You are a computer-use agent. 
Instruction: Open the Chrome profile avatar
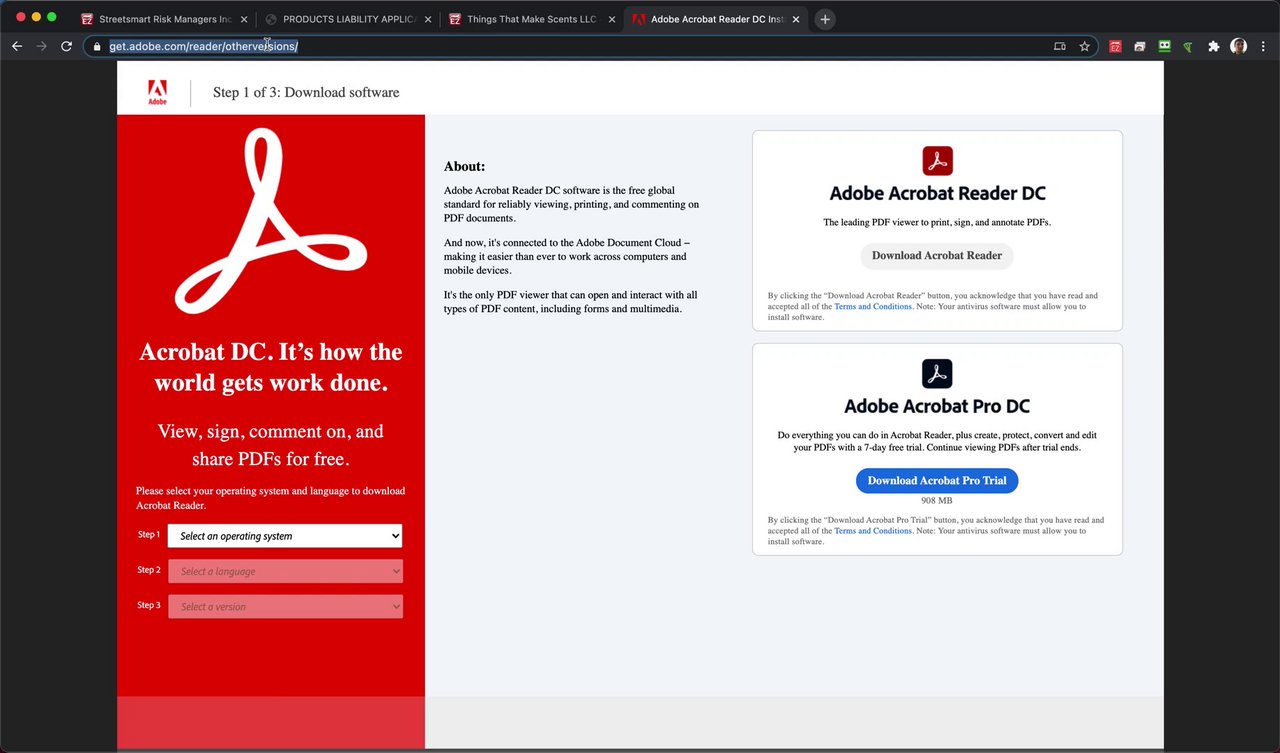pos(1238,46)
